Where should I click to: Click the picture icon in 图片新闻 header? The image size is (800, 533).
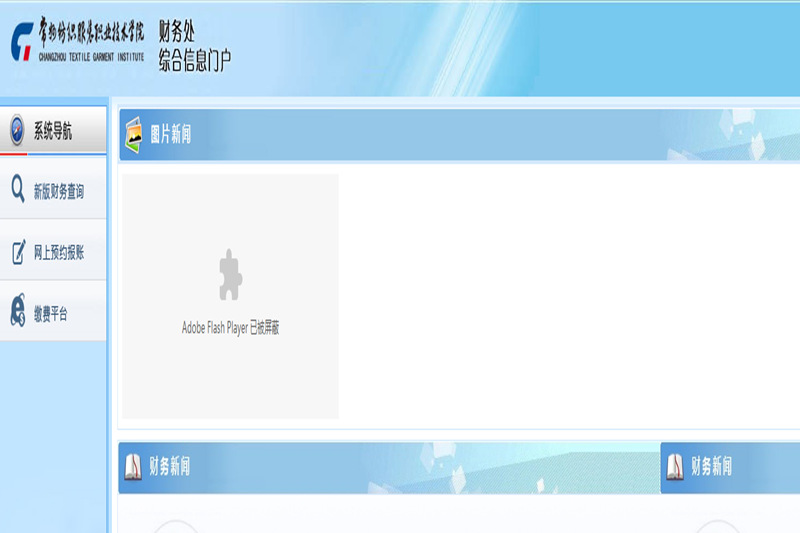coord(134,135)
